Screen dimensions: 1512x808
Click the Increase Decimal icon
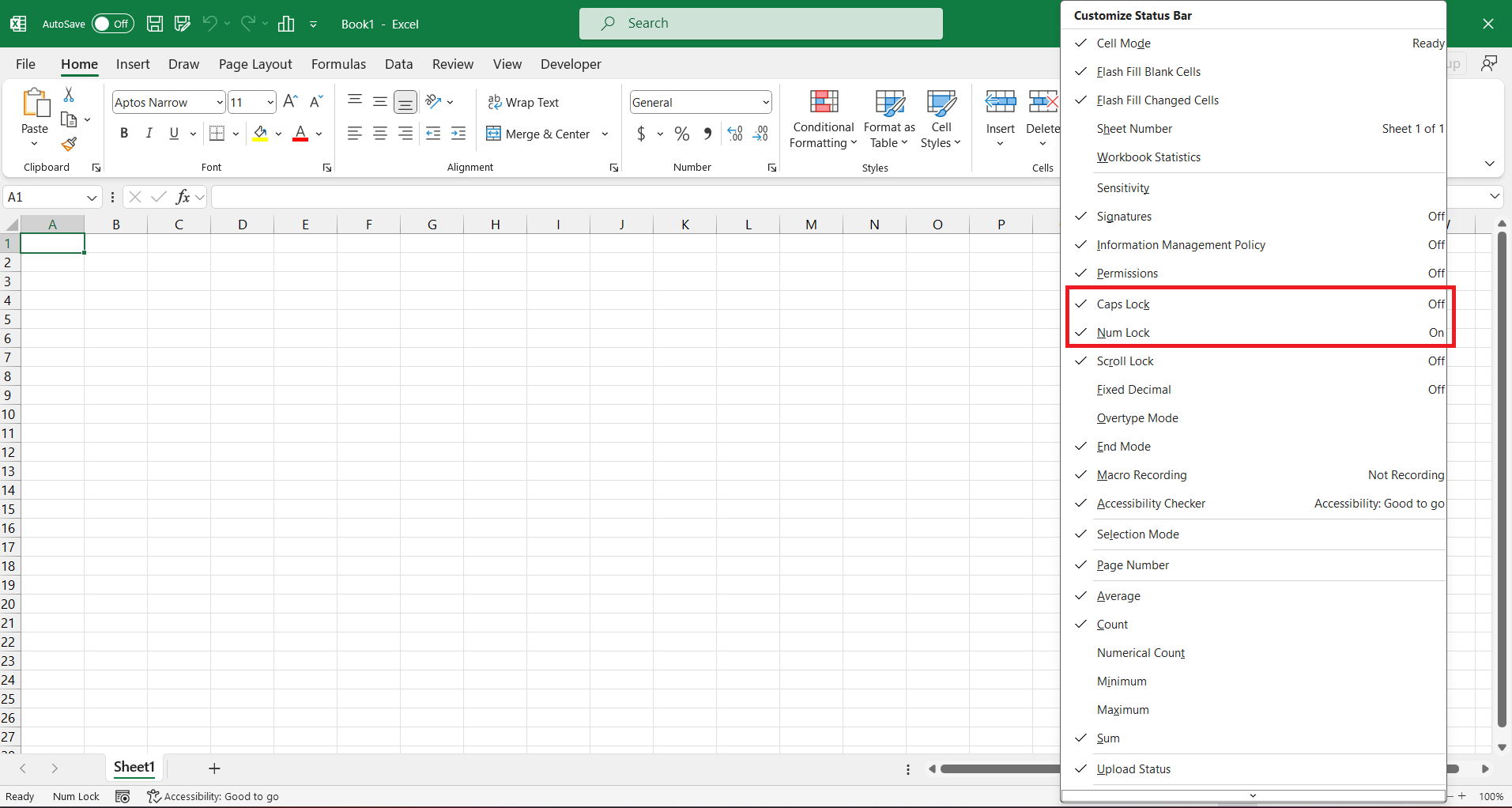point(735,134)
